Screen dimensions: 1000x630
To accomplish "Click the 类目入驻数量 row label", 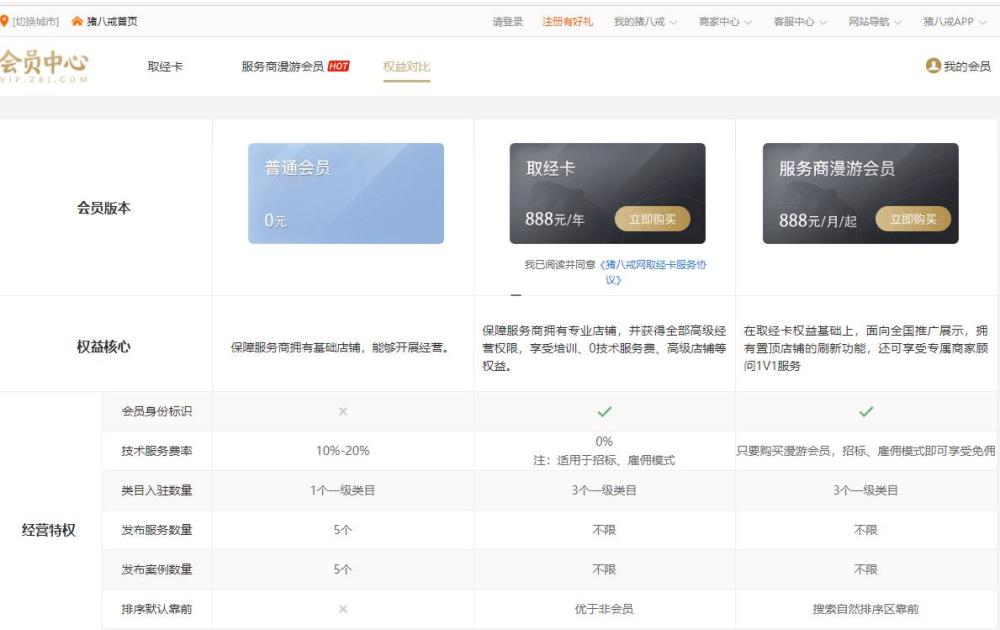I will [x=157, y=491].
